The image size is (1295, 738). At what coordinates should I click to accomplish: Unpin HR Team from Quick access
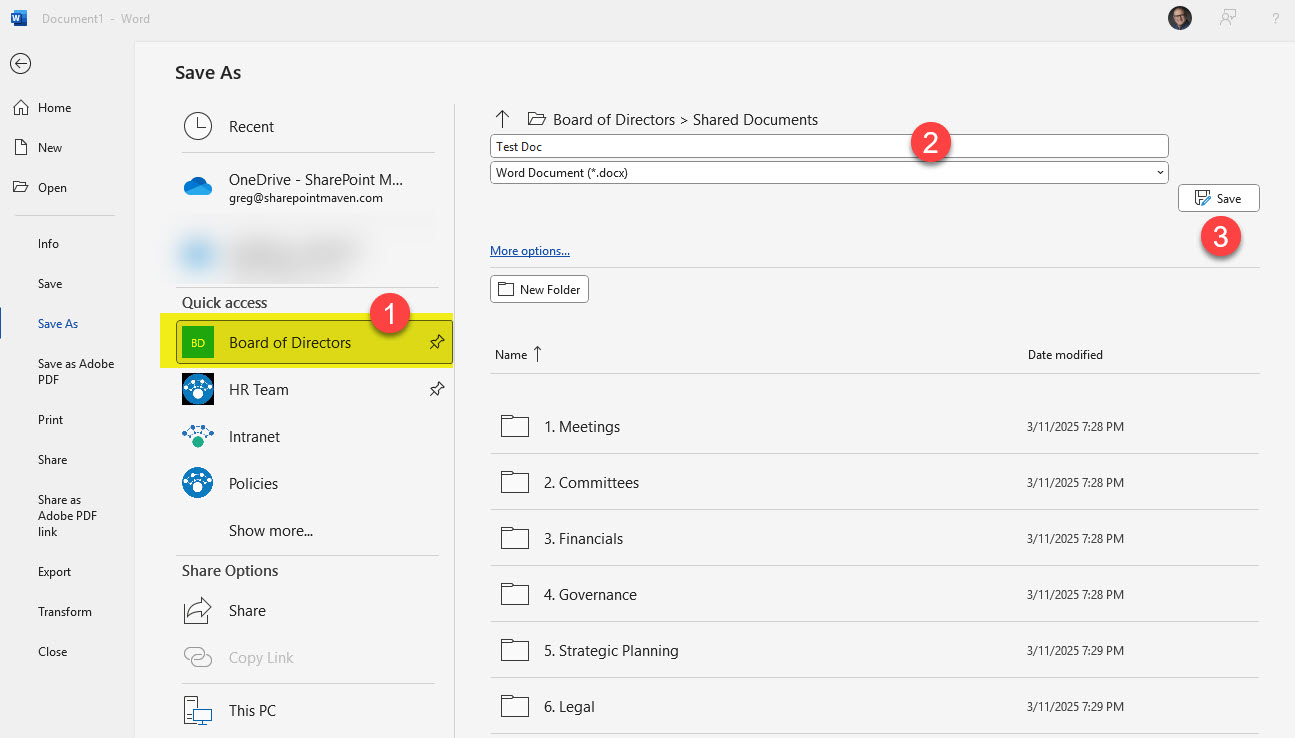437,389
